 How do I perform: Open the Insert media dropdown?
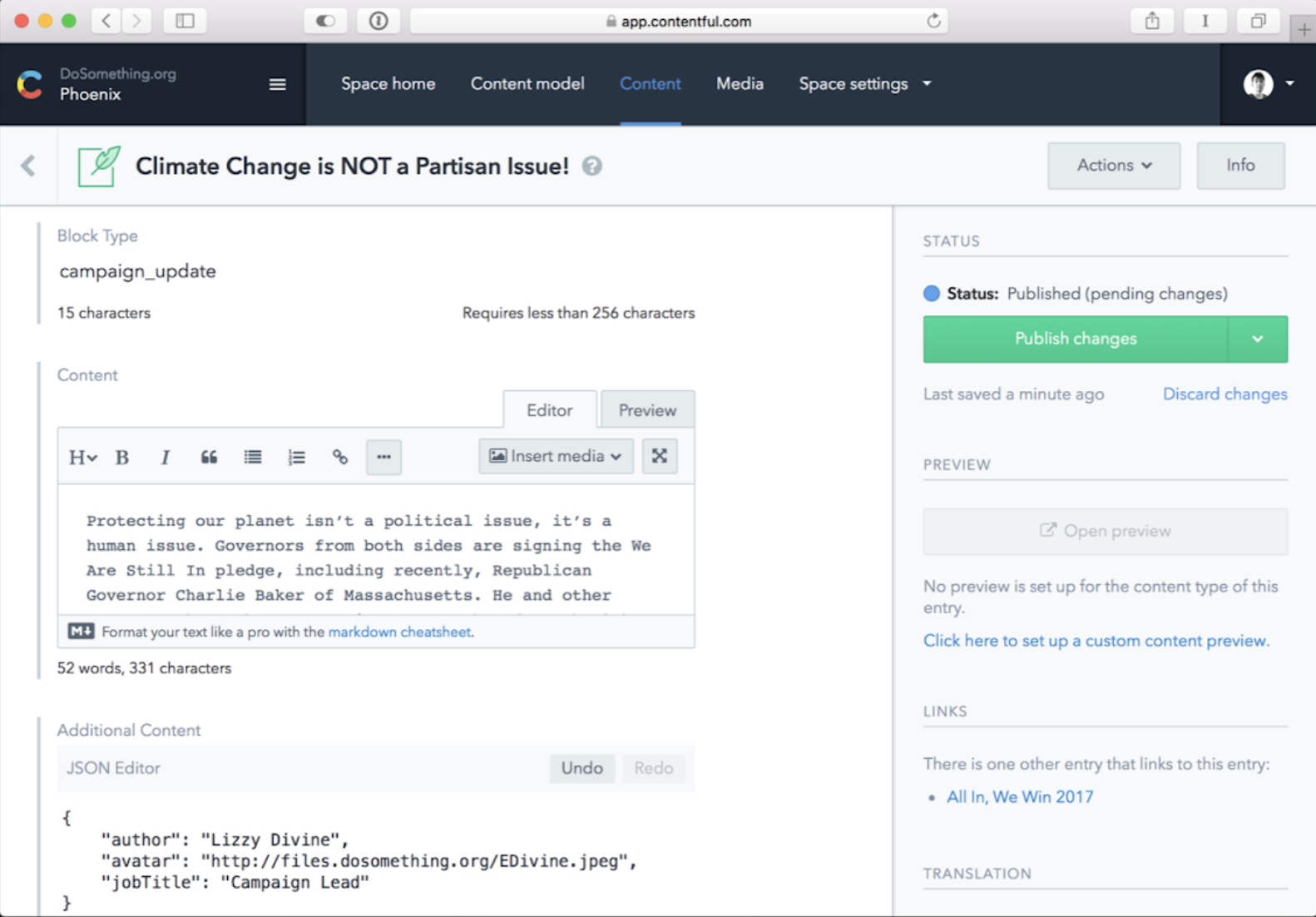(x=556, y=456)
